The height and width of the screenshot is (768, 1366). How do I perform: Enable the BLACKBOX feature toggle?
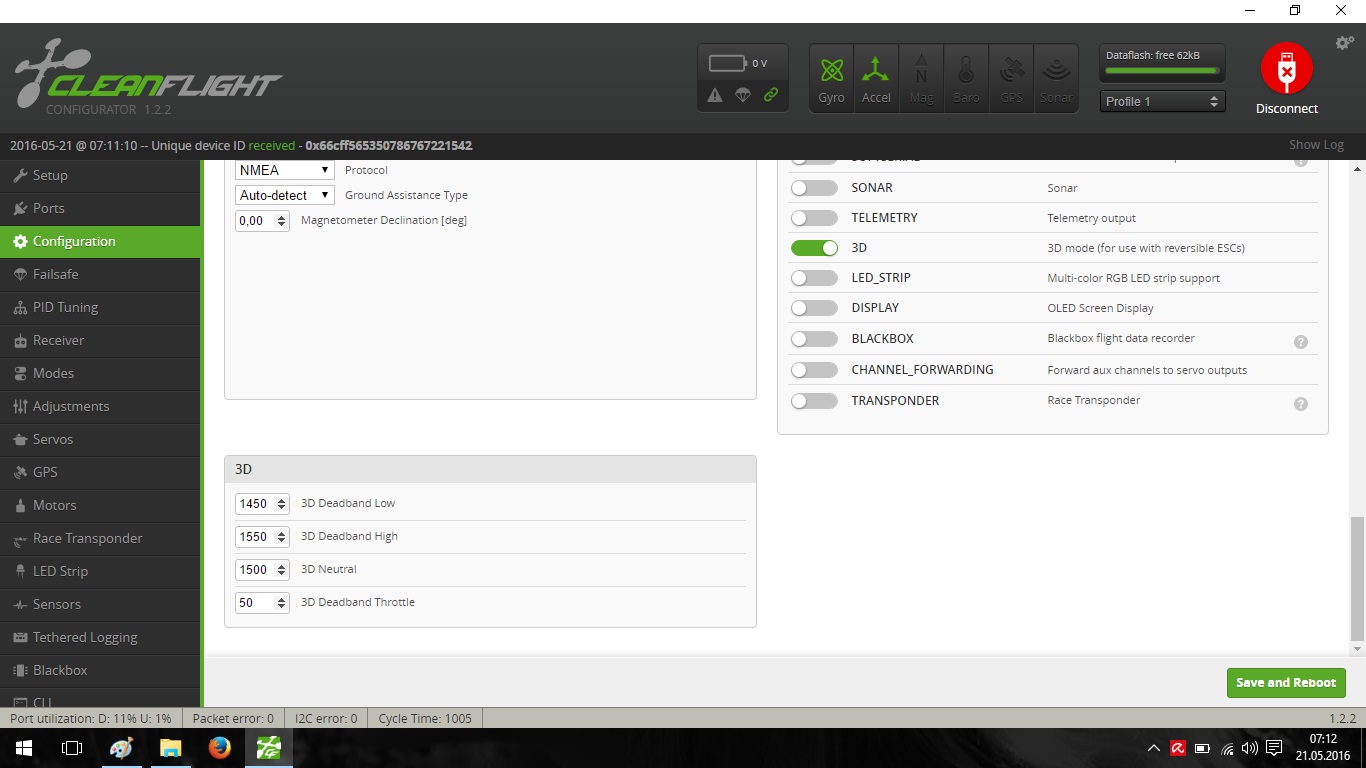[814, 339]
